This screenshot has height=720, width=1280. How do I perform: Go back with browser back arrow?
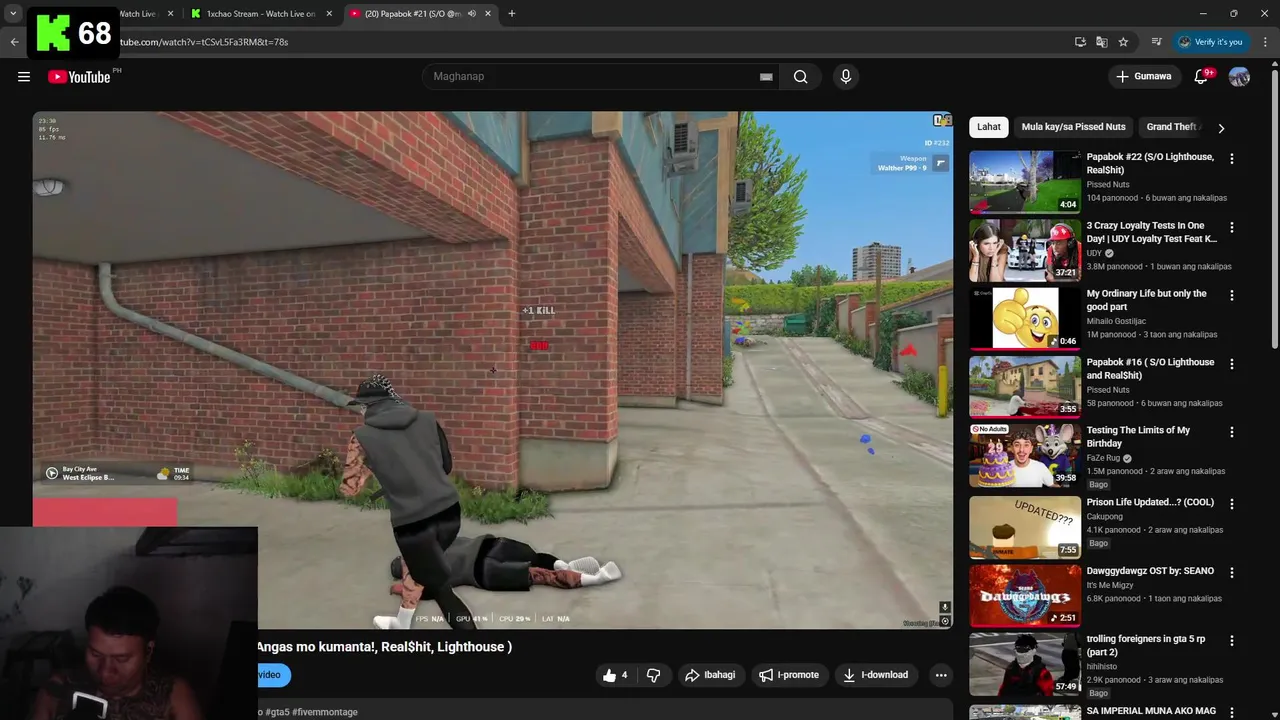coord(14,42)
